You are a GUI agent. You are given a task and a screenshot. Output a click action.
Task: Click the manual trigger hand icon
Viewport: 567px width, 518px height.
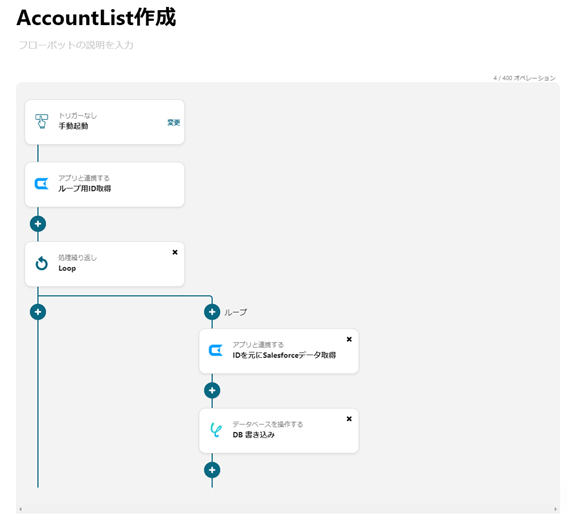41,121
